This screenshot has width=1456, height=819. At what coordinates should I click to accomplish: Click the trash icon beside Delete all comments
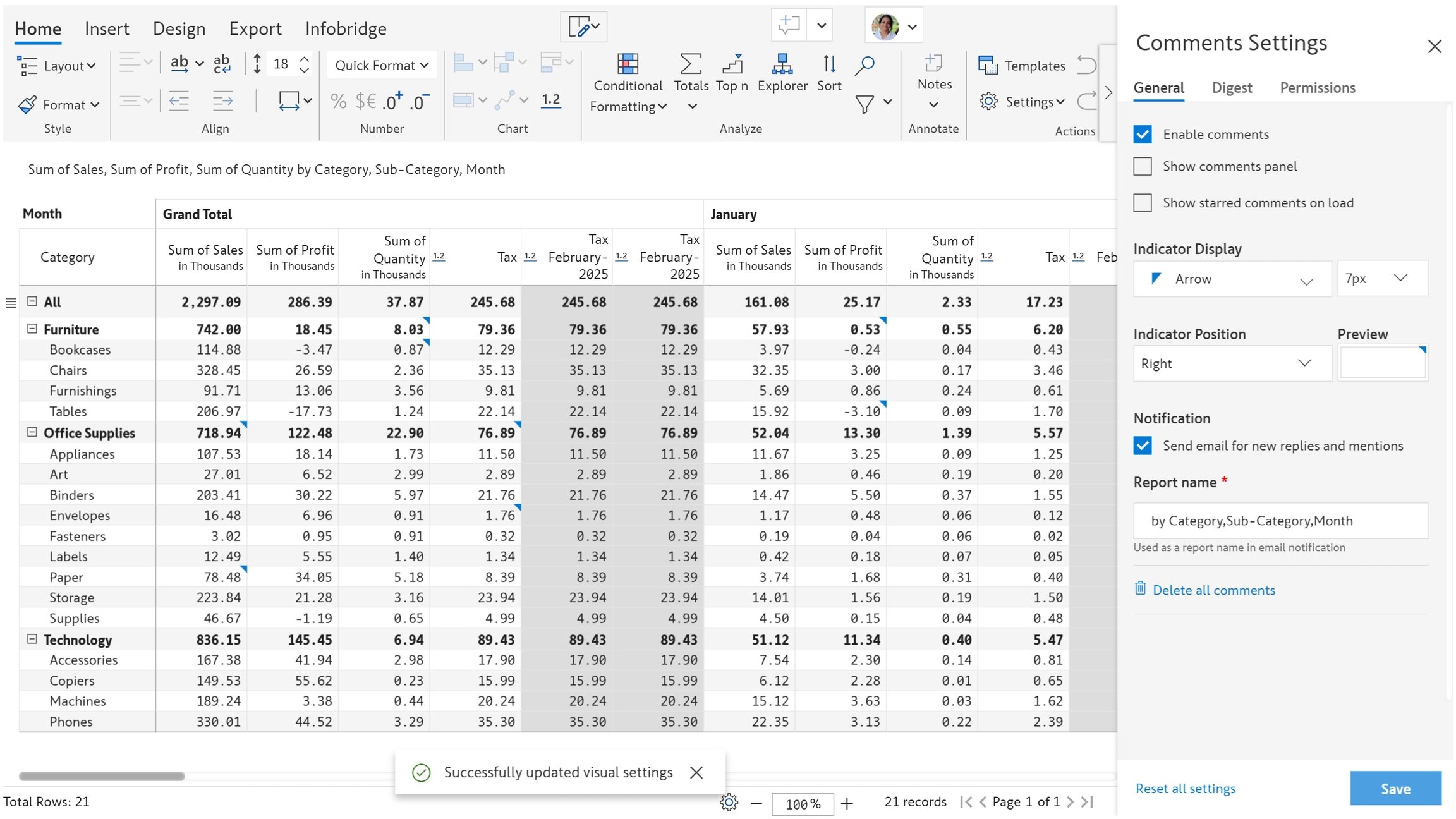click(1140, 589)
